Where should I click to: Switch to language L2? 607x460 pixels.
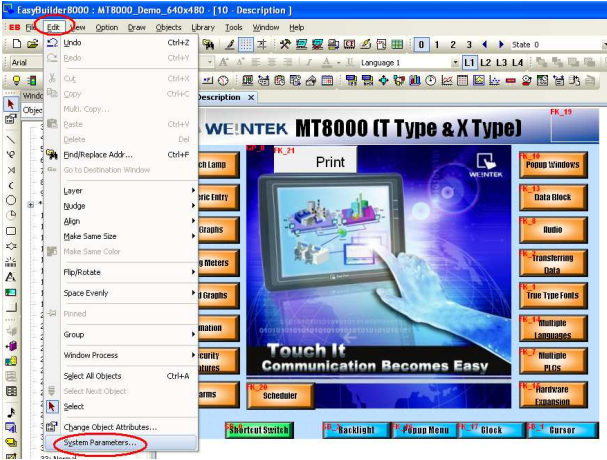[485, 62]
